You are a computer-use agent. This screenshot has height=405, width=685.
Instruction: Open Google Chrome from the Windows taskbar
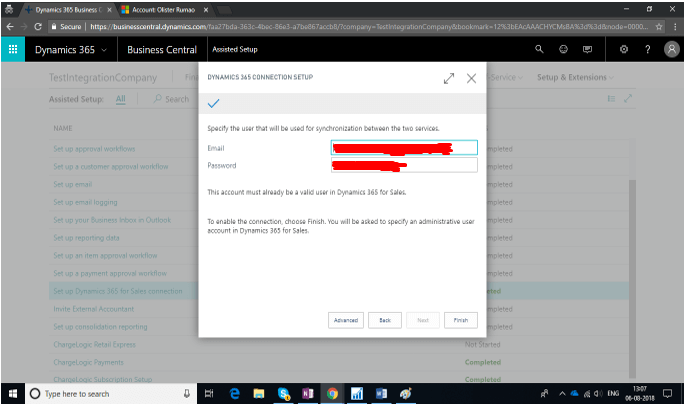pos(332,394)
